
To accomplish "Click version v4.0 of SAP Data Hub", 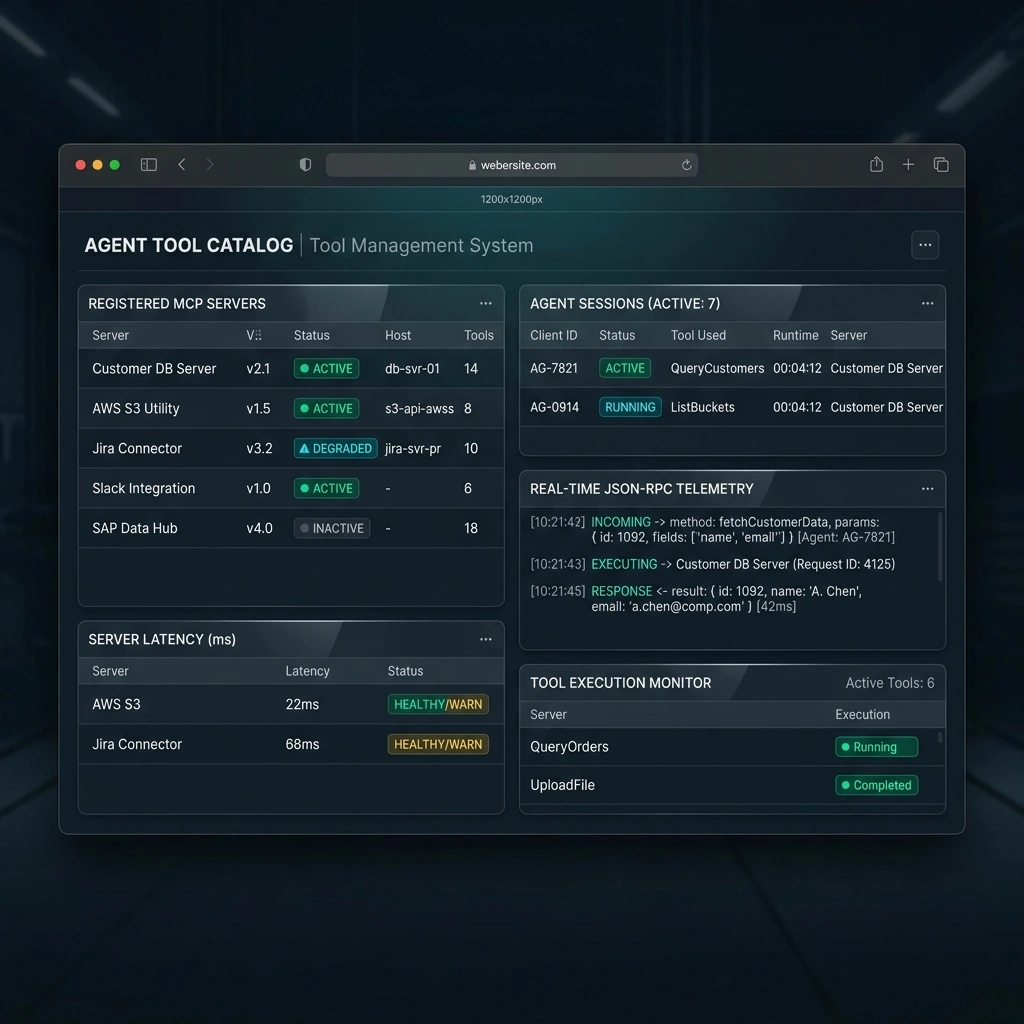I will coord(259,528).
